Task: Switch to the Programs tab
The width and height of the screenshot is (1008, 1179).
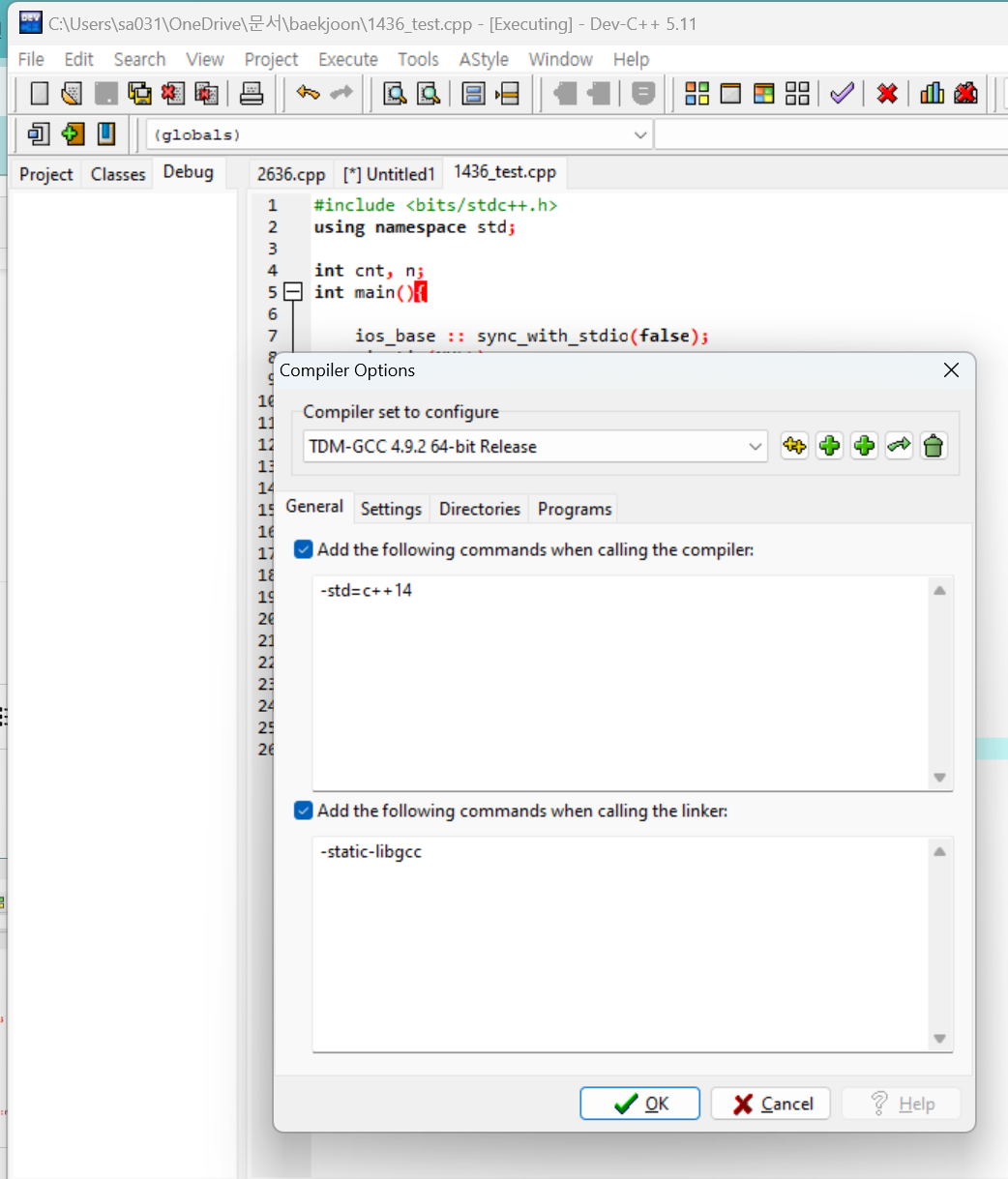Action: point(575,509)
